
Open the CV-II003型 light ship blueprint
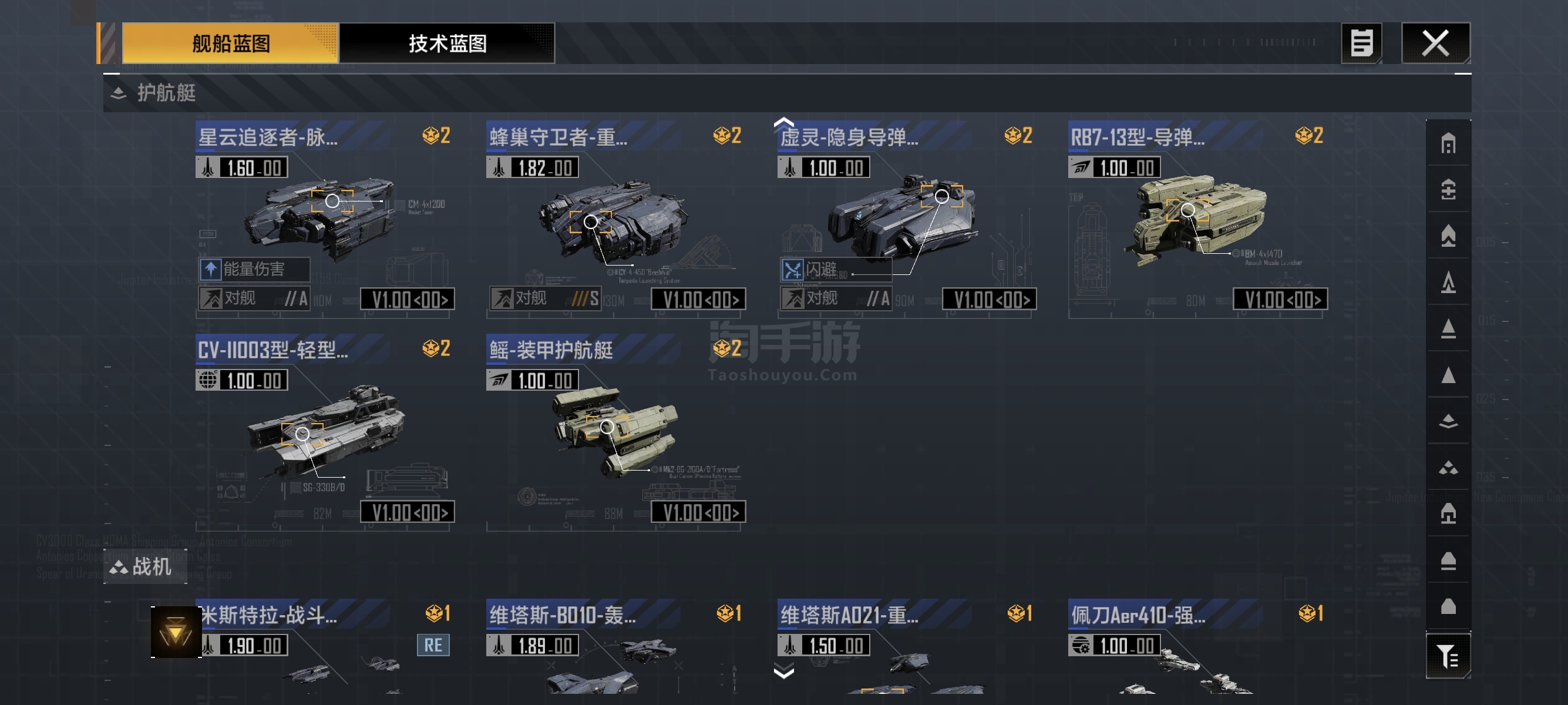(325, 432)
